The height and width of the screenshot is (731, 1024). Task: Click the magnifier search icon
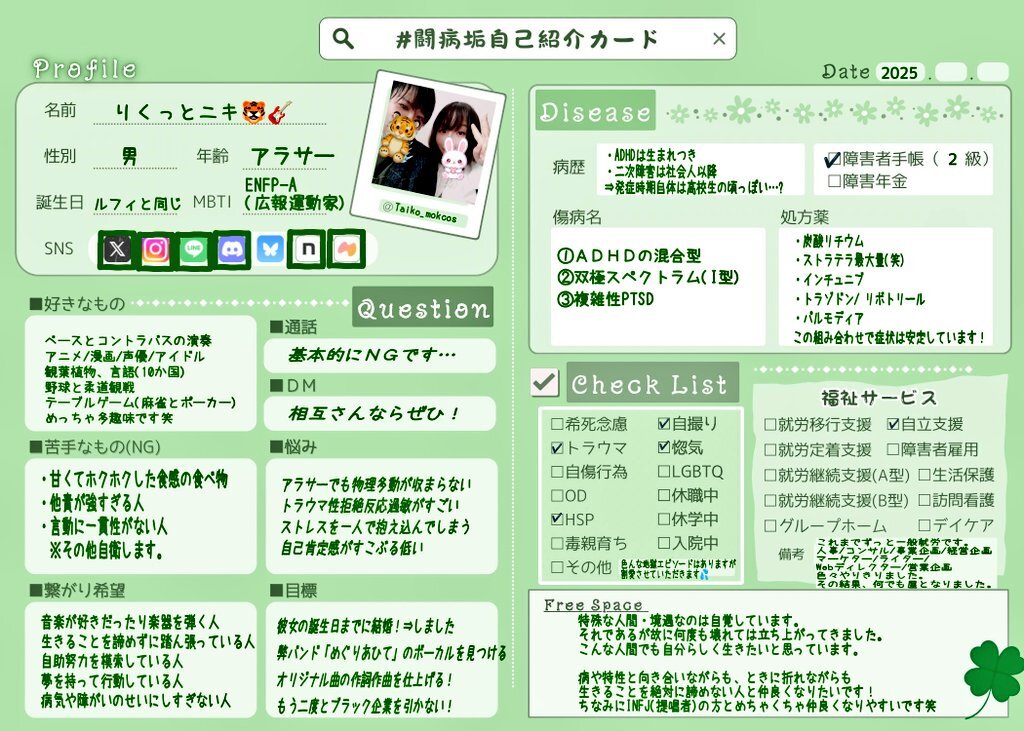coord(343,39)
